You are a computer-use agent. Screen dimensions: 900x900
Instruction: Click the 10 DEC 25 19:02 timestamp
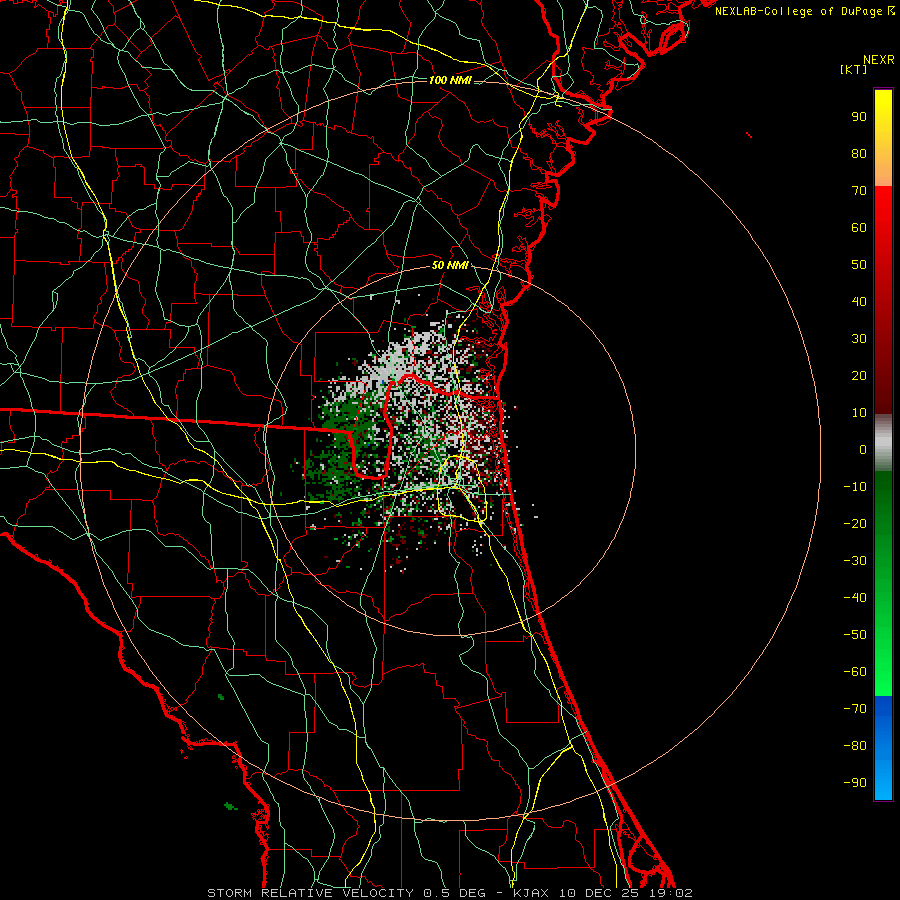(x=626, y=893)
